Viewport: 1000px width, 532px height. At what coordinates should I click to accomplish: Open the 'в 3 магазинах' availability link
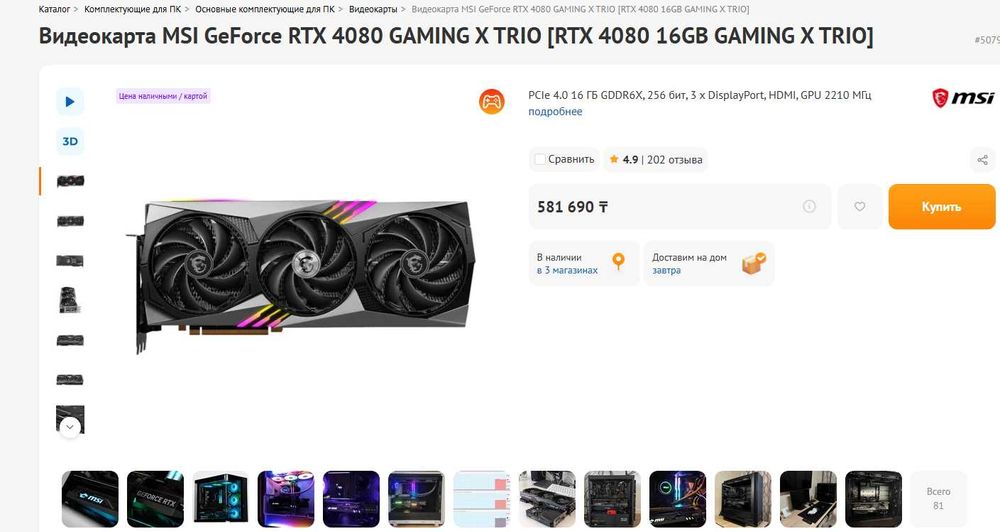[567, 270]
